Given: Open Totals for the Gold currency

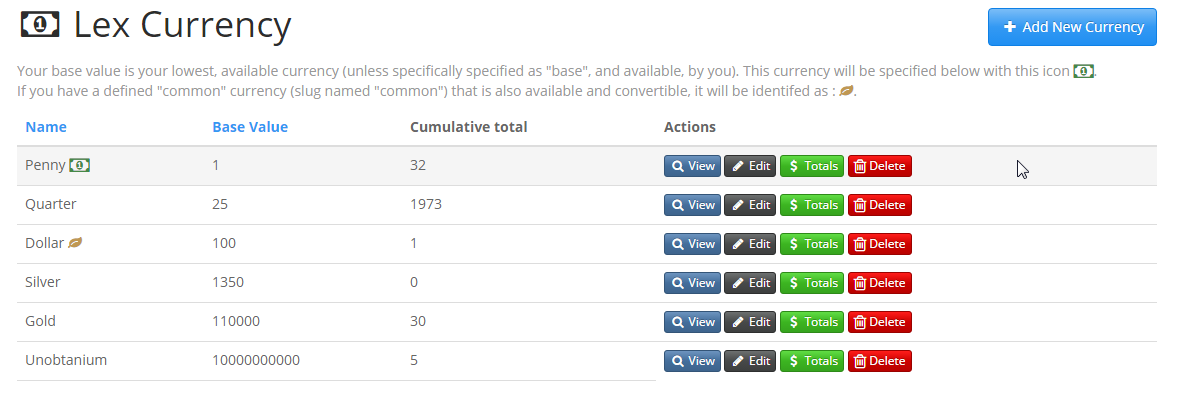Looking at the screenshot, I should pyautogui.click(x=812, y=322).
